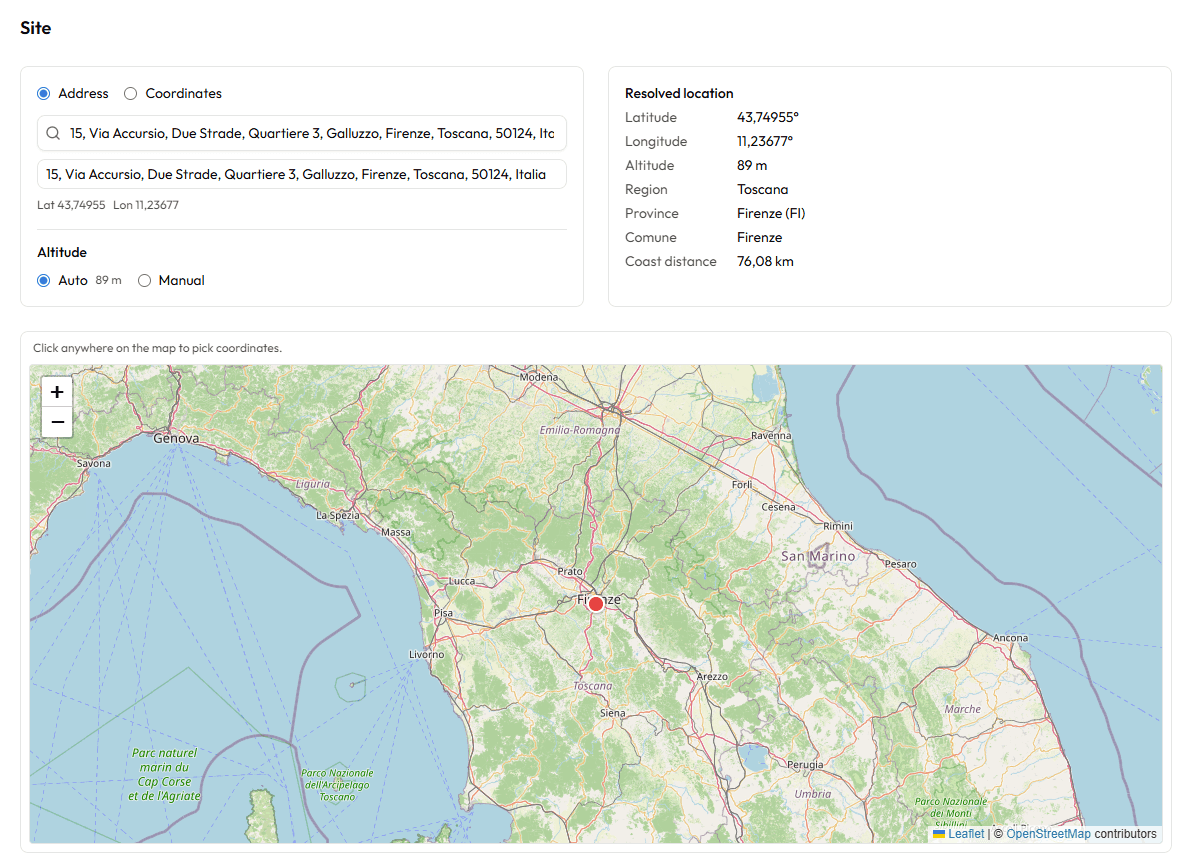Zoom in the map with plus button

[57, 392]
